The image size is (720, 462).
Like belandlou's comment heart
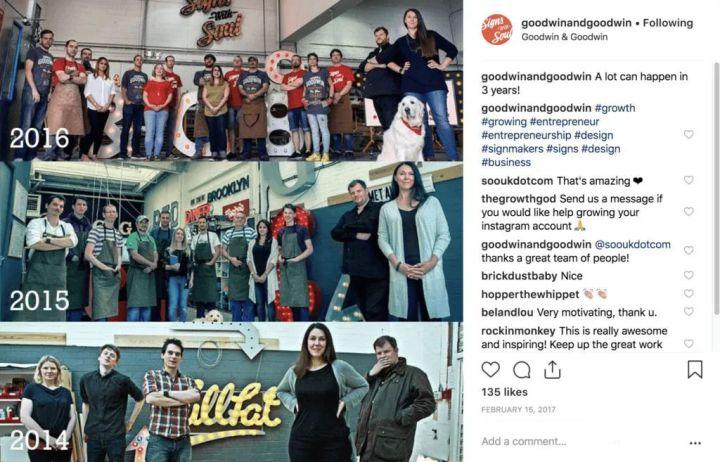pyautogui.click(x=688, y=311)
